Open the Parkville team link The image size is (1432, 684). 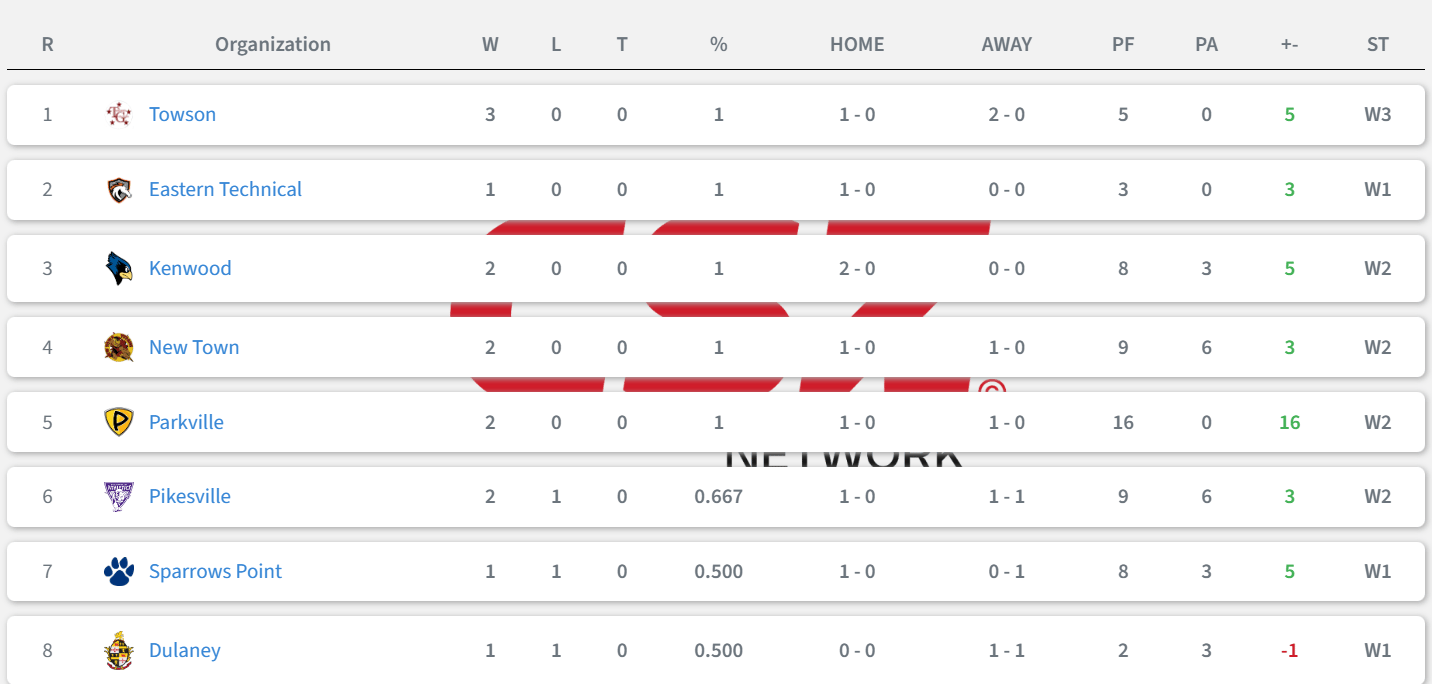click(186, 422)
